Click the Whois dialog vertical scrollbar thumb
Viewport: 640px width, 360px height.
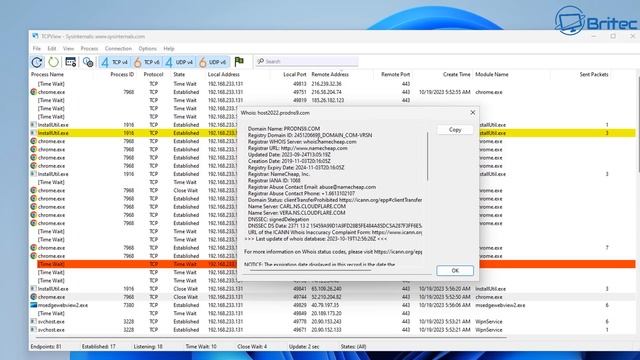pyautogui.click(x=428, y=156)
